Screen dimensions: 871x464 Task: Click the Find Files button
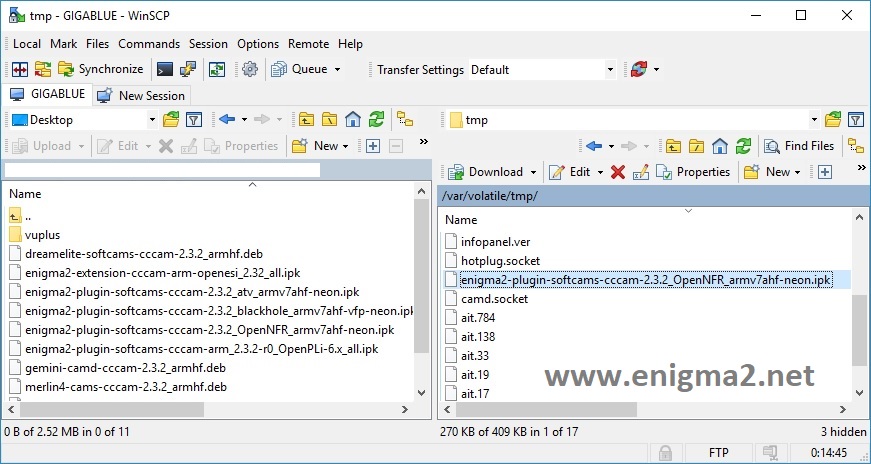[799, 146]
